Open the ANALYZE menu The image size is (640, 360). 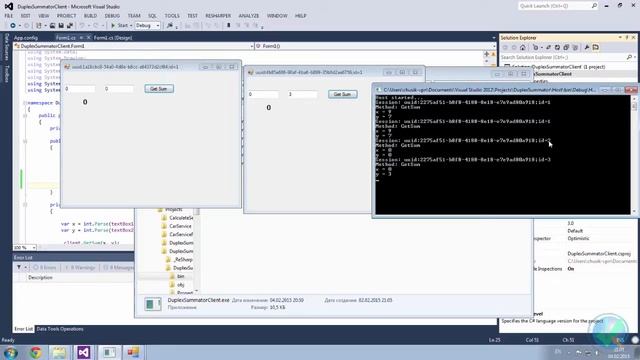[249, 16]
